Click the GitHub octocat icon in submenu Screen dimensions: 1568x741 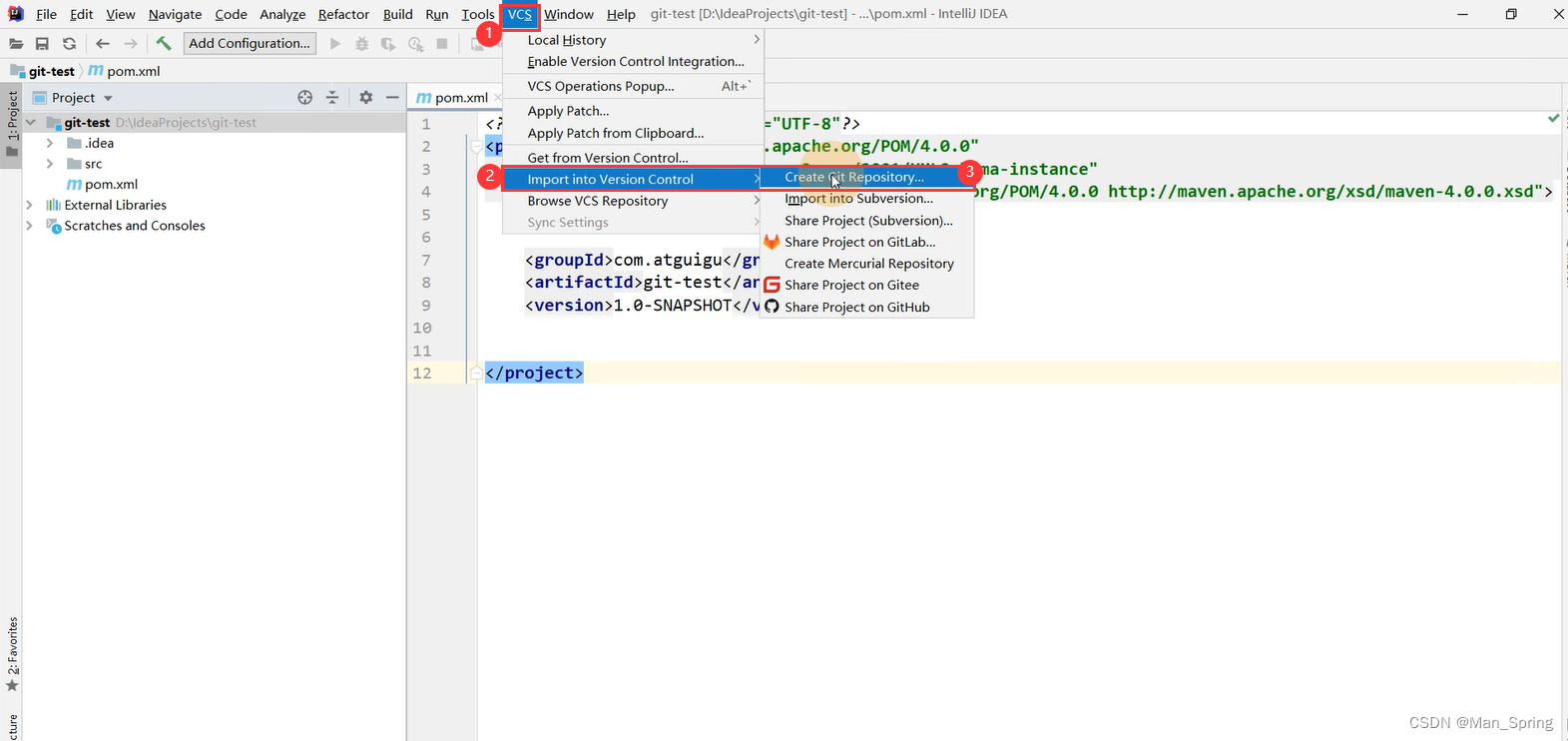tap(772, 307)
